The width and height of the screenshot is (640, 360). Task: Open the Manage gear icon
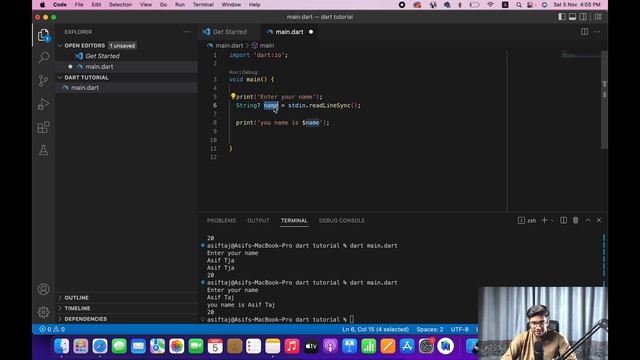43,312
